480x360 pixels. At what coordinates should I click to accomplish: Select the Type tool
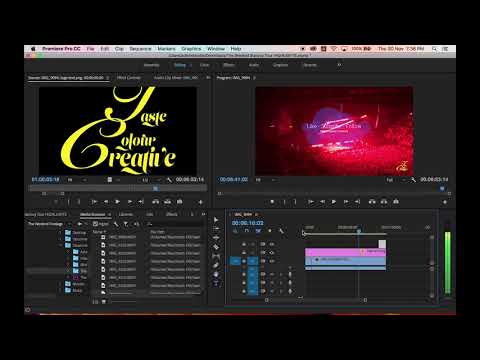[216, 283]
